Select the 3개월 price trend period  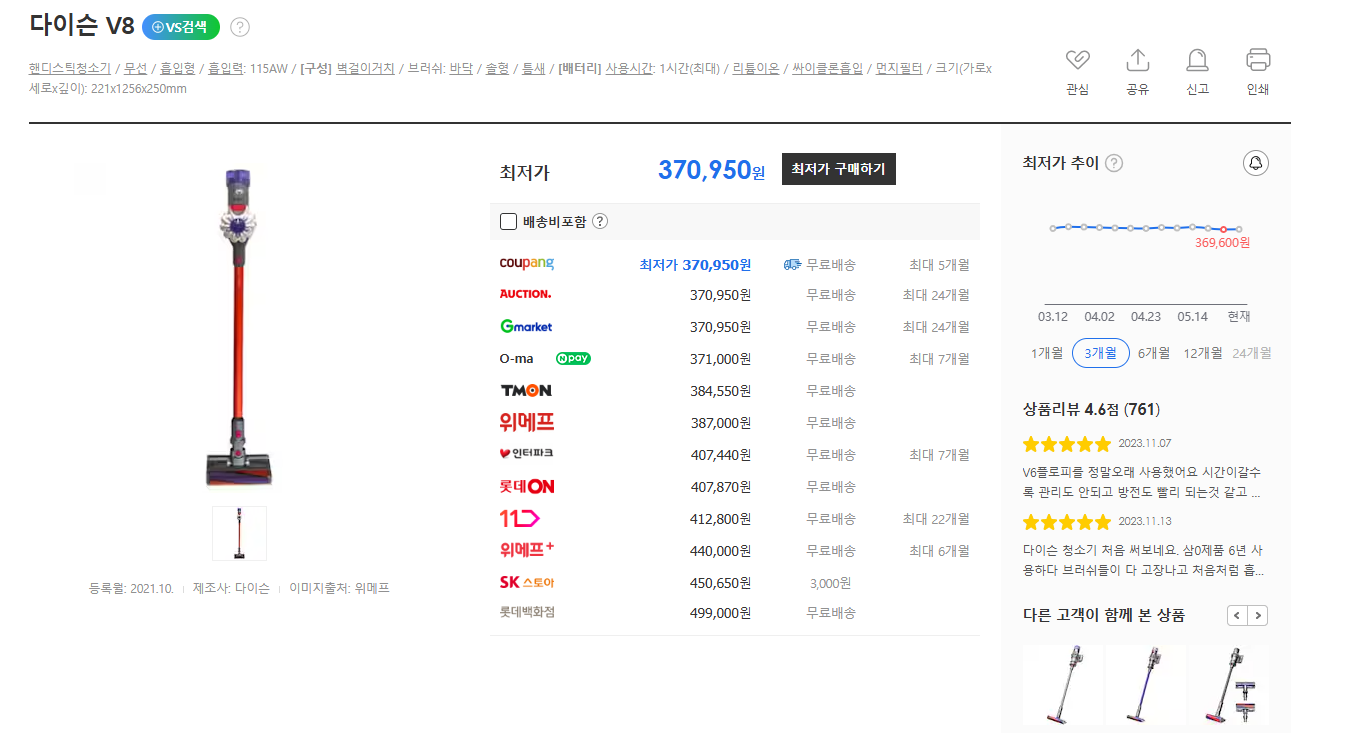click(x=1100, y=353)
